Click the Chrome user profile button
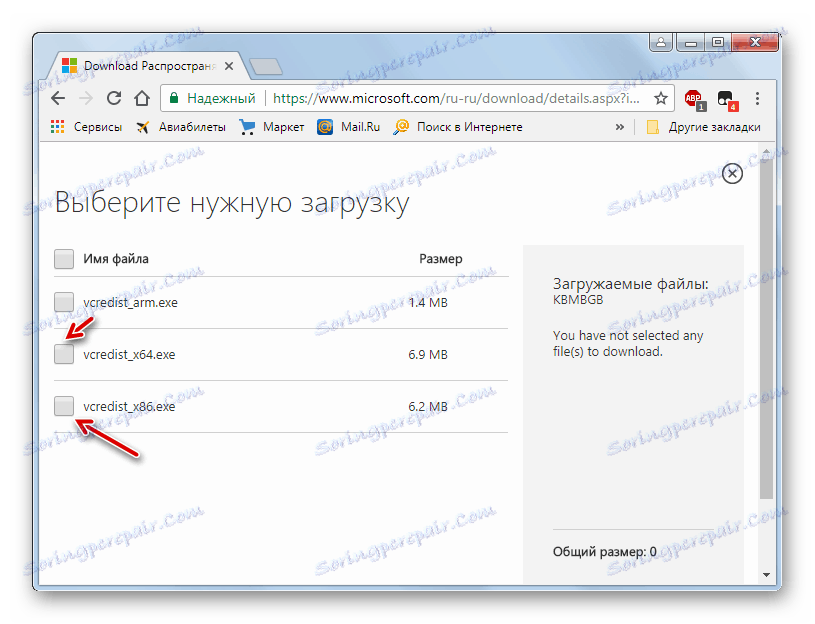The height and width of the screenshot is (624, 815). (x=661, y=42)
